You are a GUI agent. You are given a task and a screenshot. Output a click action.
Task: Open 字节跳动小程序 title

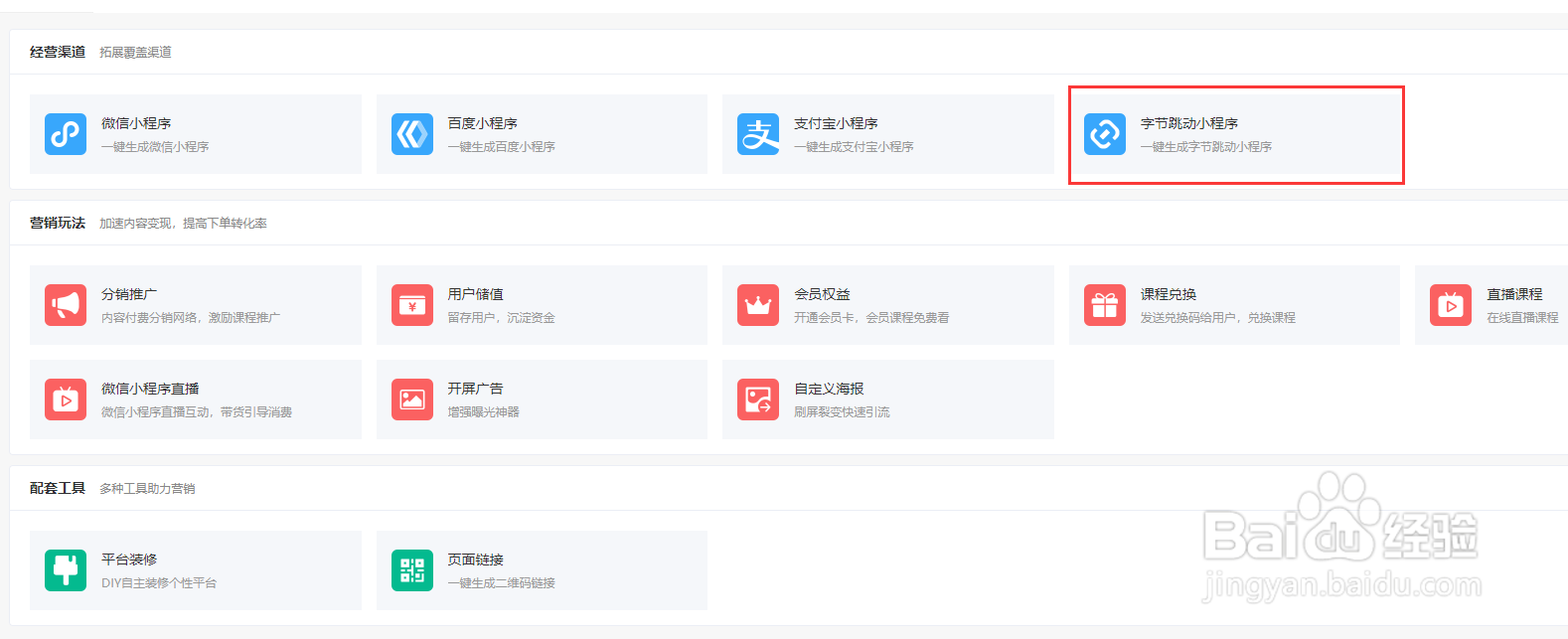pyautogui.click(x=1189, y=123)
